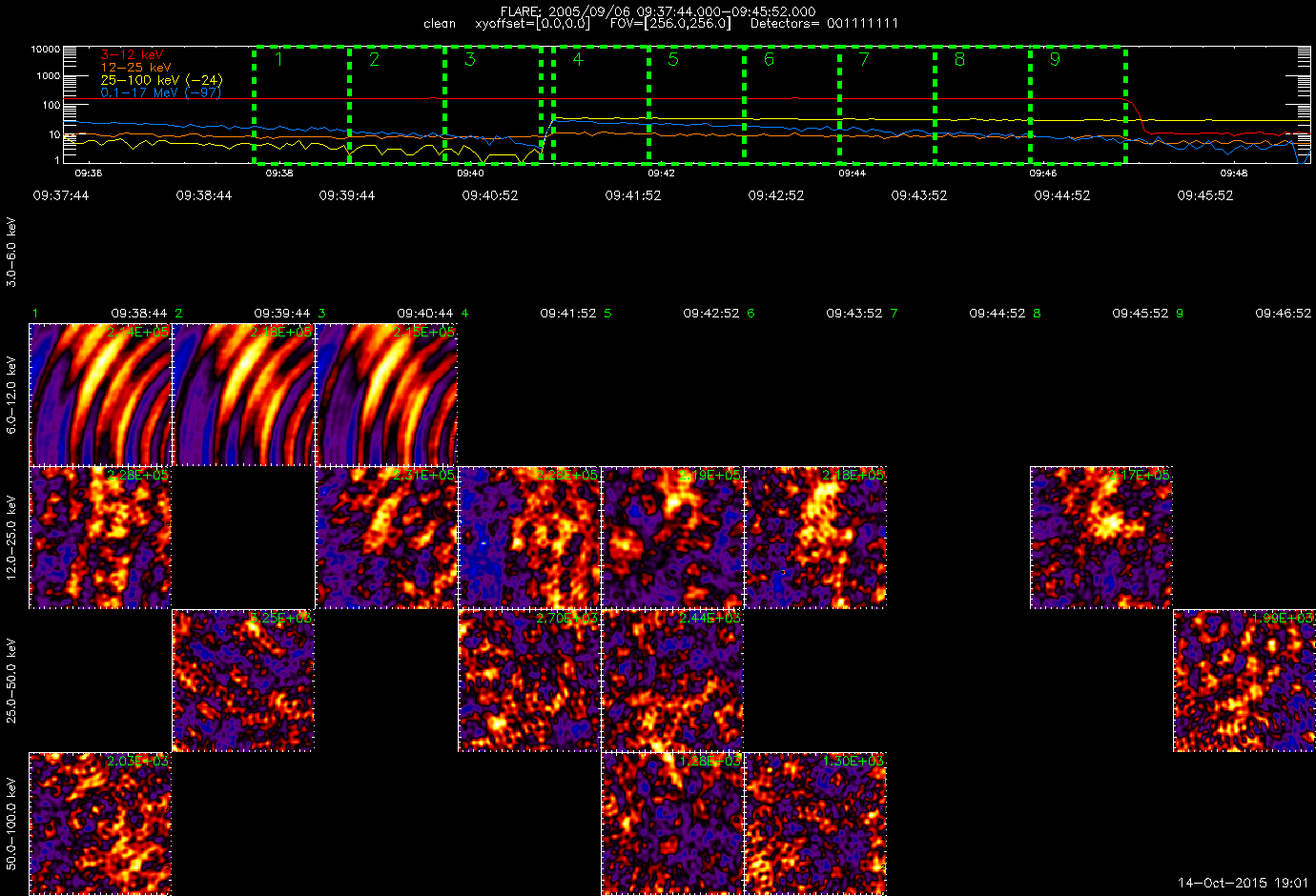Open the 50.0-100.0 keV image labeled 1.28E+03
The image size is (1316, 896).
(x=672, y=824)
